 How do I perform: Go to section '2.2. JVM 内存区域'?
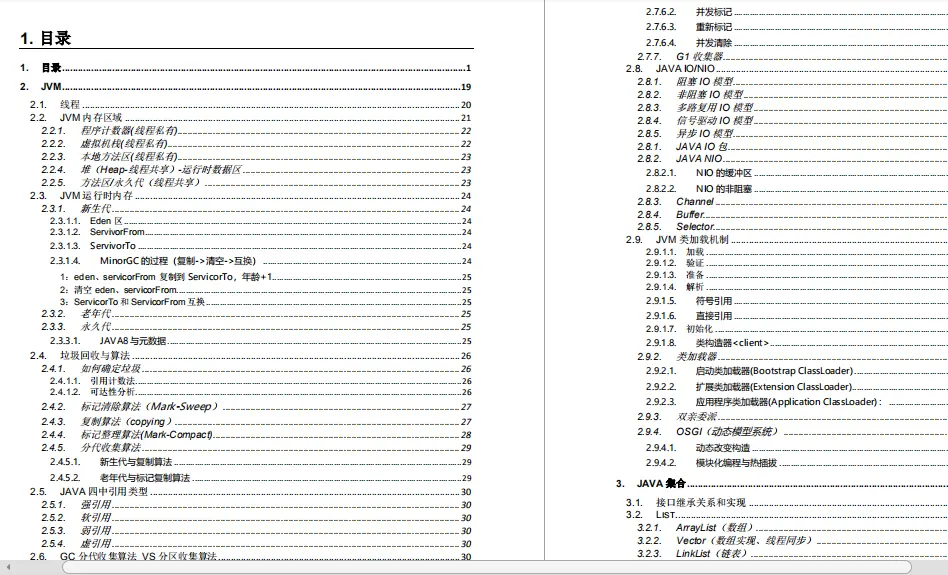[250, 118]
